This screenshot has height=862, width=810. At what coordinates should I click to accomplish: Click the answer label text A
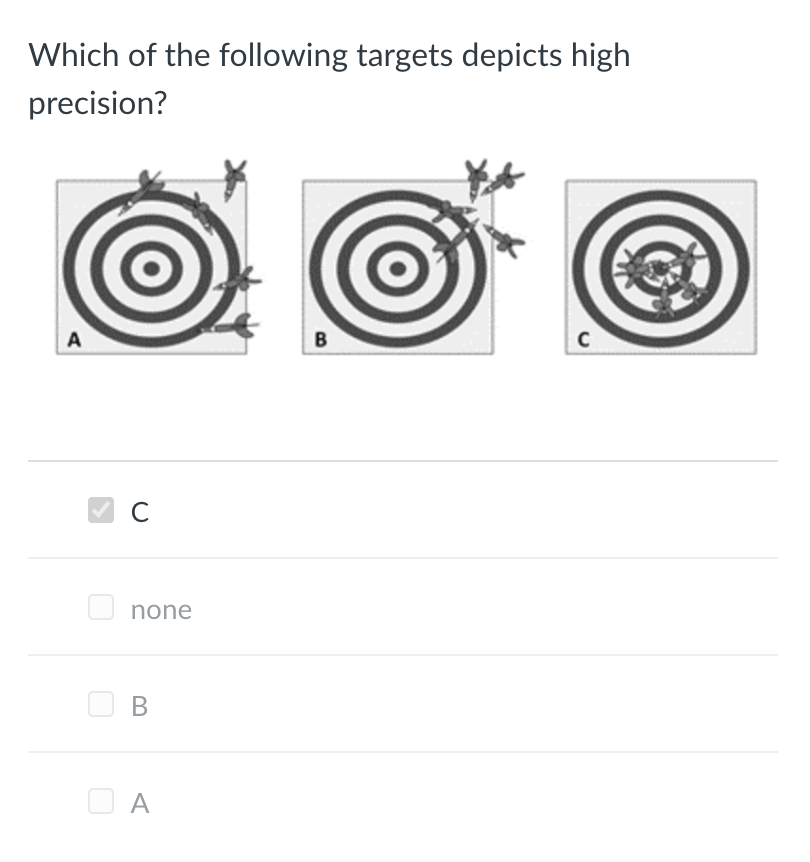tap(140, 803)
